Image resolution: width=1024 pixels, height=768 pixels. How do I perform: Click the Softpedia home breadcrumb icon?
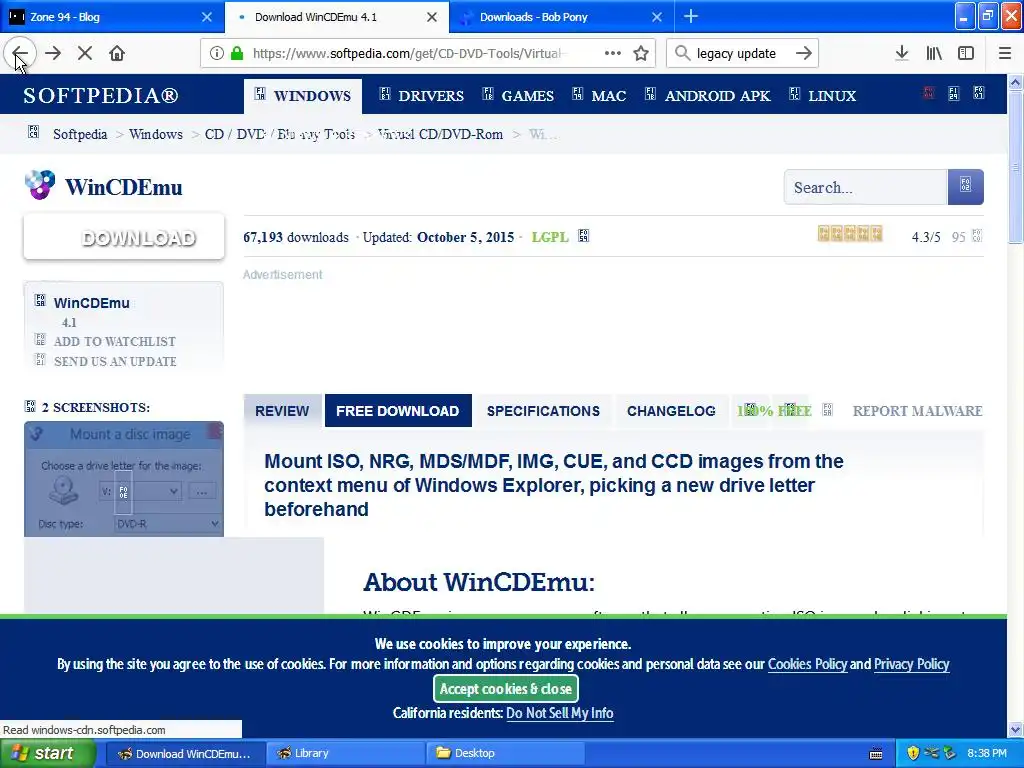click(x=33, y=133)
